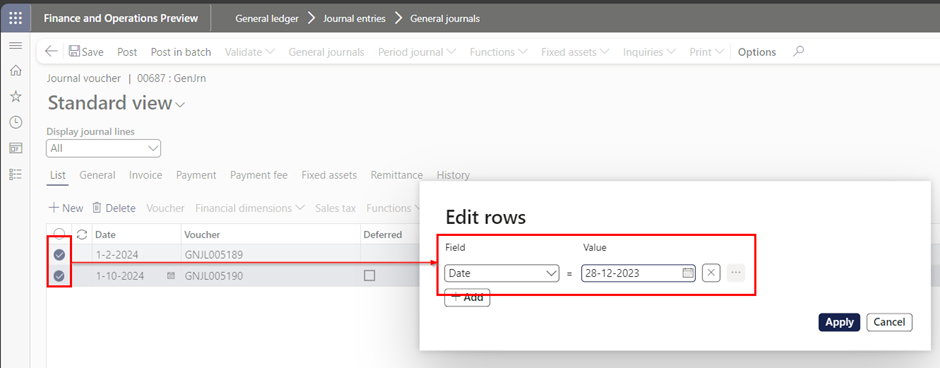
Task: Open Modules list icon in sidebar
Action: (x=16, y=174)
